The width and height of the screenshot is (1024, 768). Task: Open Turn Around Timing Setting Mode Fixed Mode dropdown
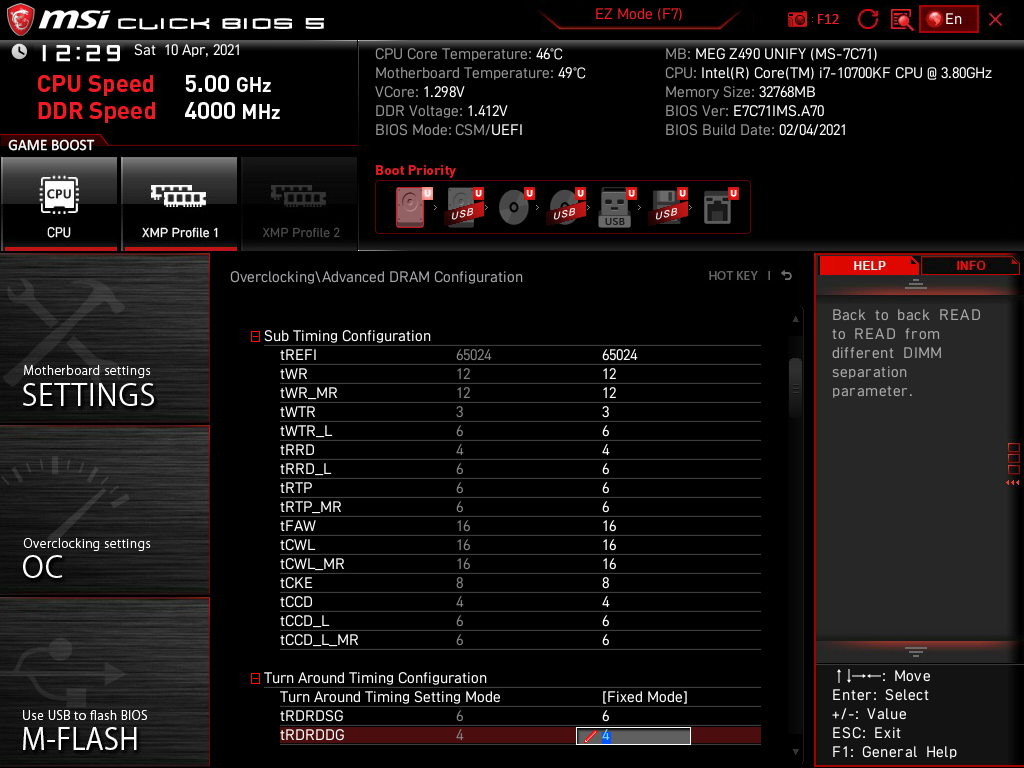644,697
